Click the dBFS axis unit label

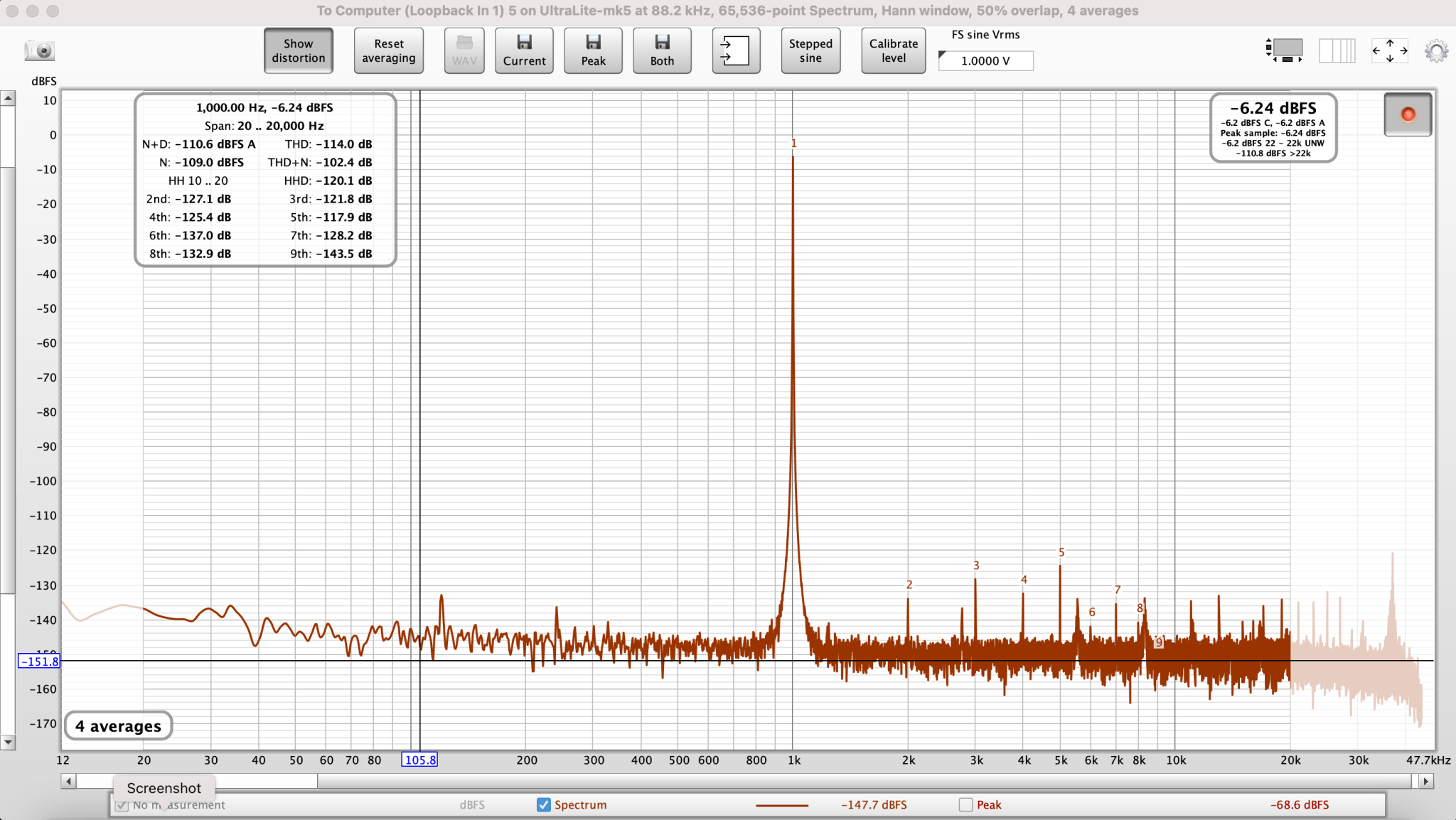44,81
